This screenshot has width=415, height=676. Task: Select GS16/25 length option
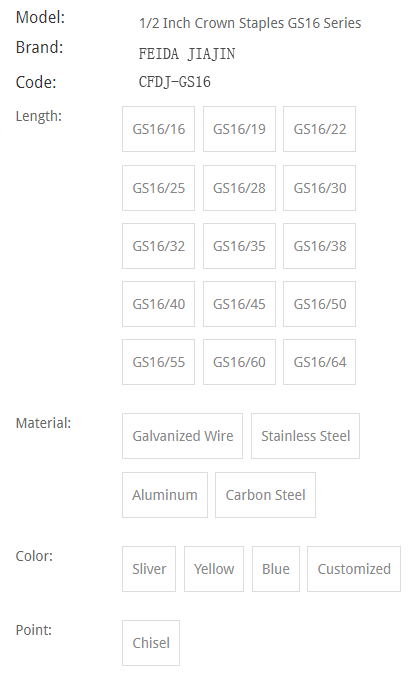click(x=158, y=188)
